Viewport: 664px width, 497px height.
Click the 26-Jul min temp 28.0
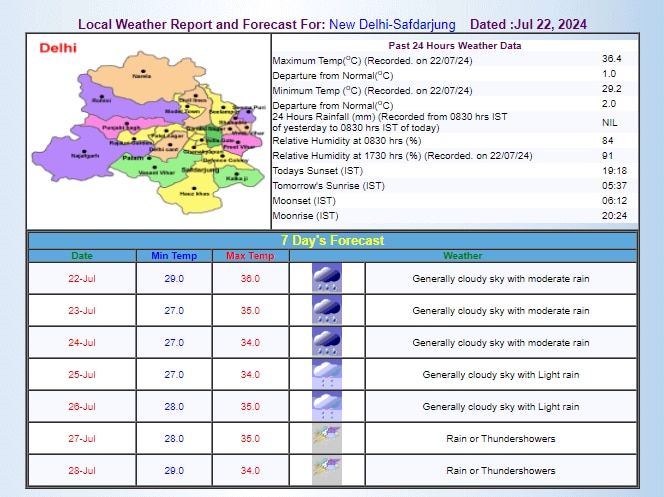pos(174,406)
